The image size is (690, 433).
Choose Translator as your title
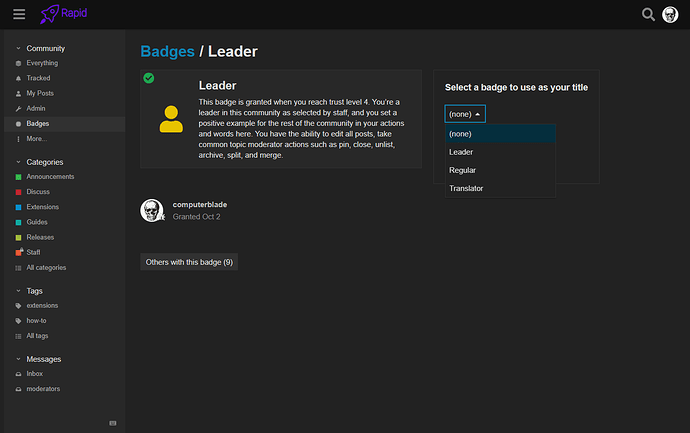coord(500,188)
